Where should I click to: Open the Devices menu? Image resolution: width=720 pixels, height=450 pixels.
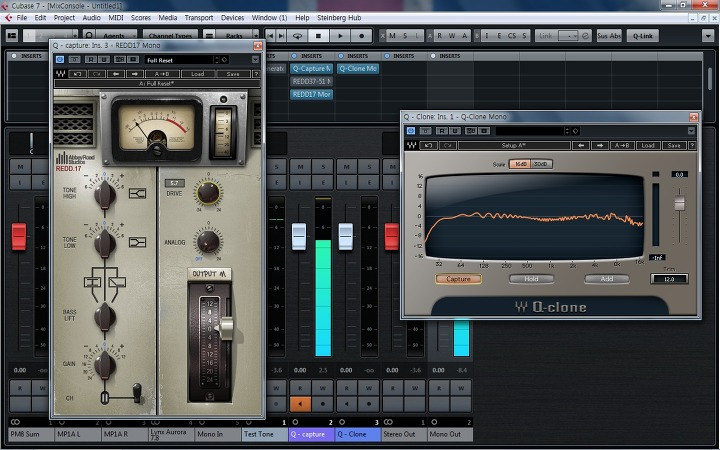(x=232, y=17)
